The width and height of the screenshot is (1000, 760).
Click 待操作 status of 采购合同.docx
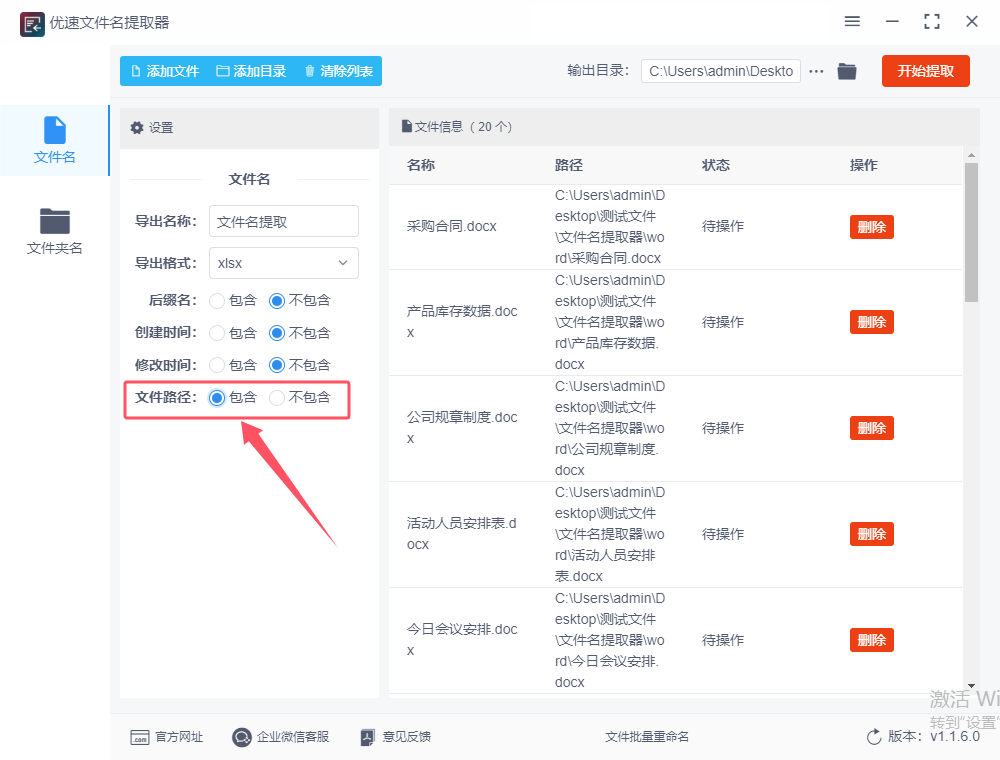point(723,226)
